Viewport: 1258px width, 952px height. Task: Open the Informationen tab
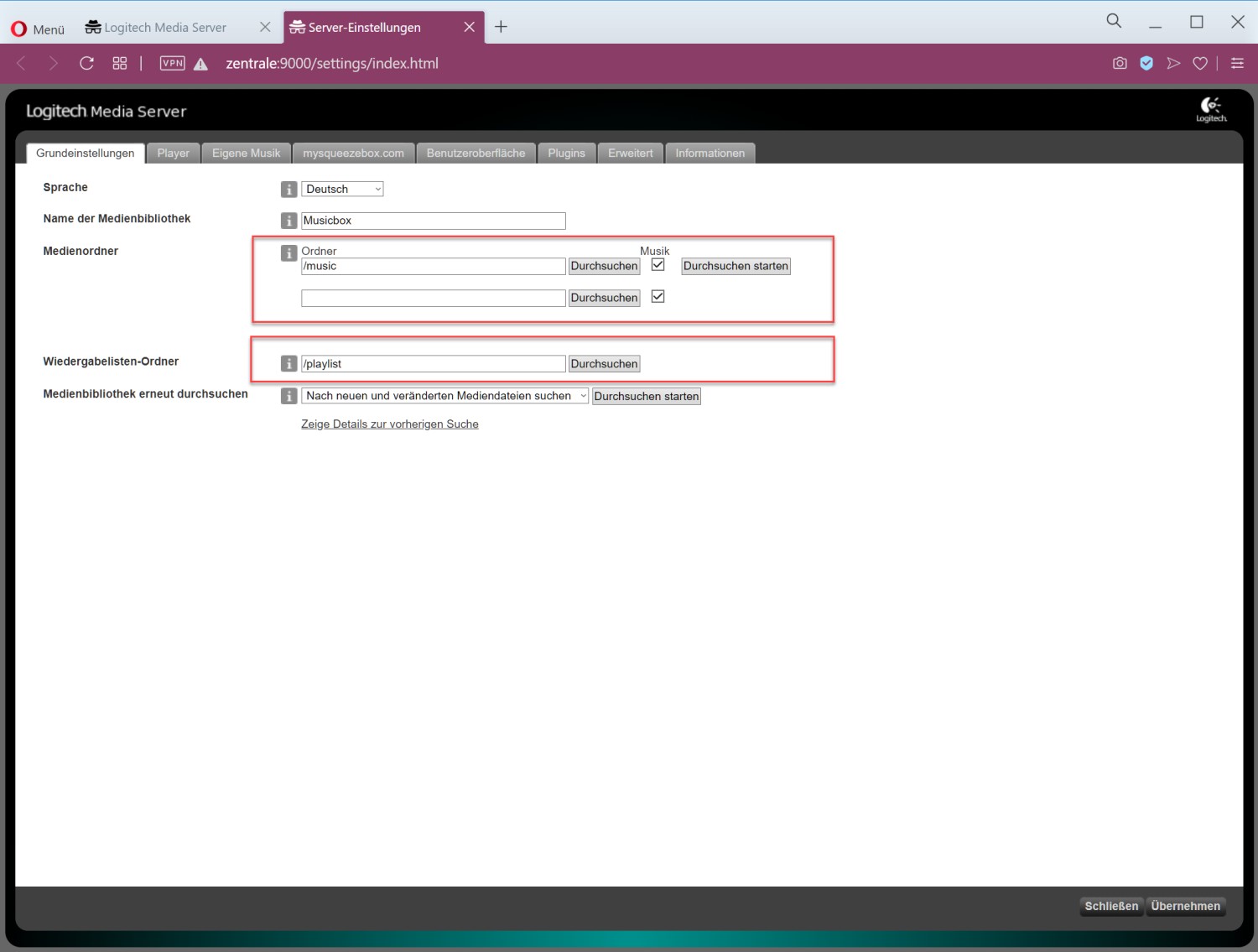click(710, 153)
